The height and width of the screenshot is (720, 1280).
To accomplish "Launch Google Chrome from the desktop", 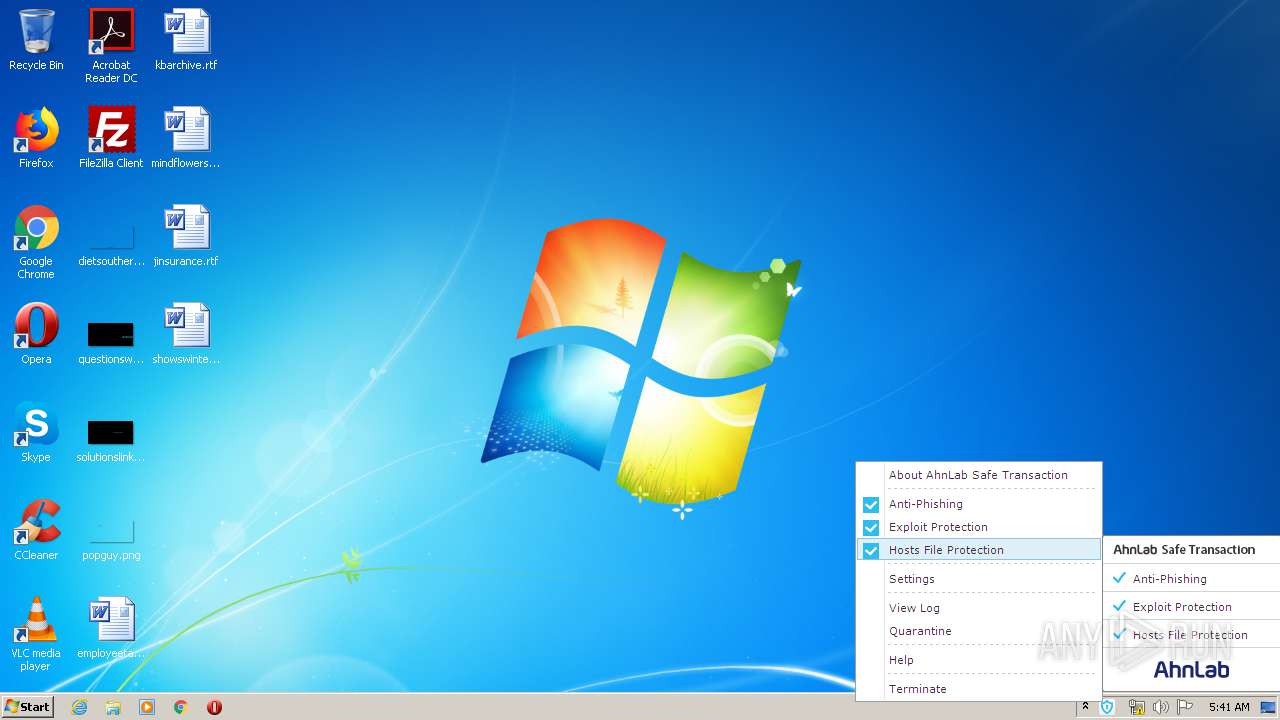I will click(36, 242).
